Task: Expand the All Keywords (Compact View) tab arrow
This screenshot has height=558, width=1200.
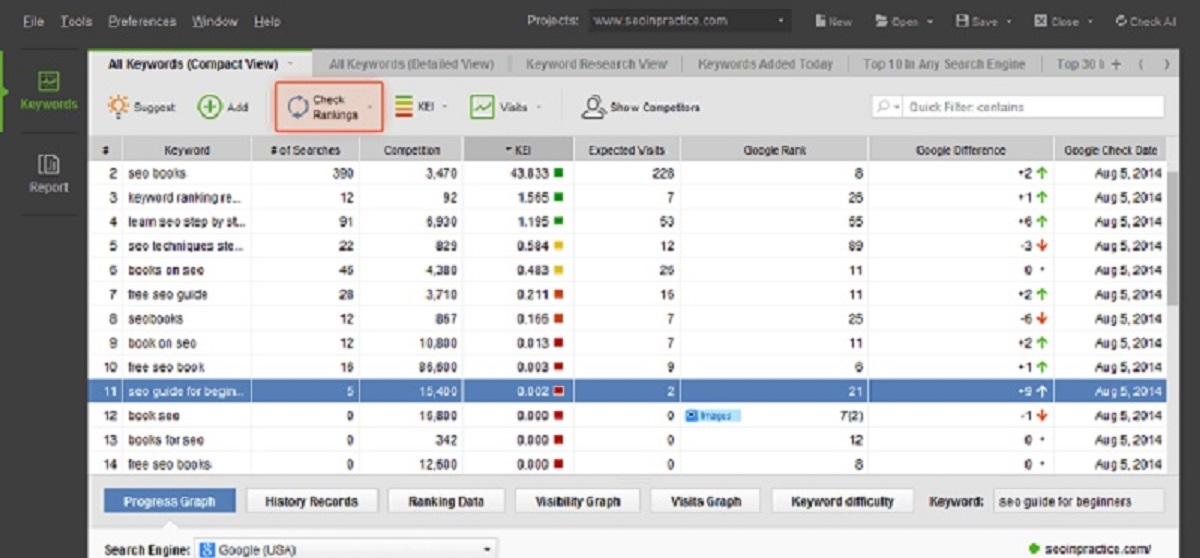Action: (291, 64)
